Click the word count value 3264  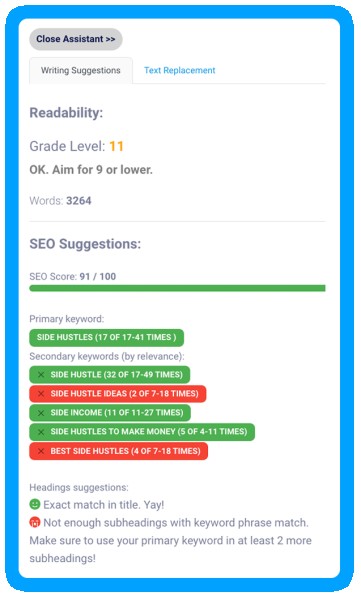(x=79, y=201)
